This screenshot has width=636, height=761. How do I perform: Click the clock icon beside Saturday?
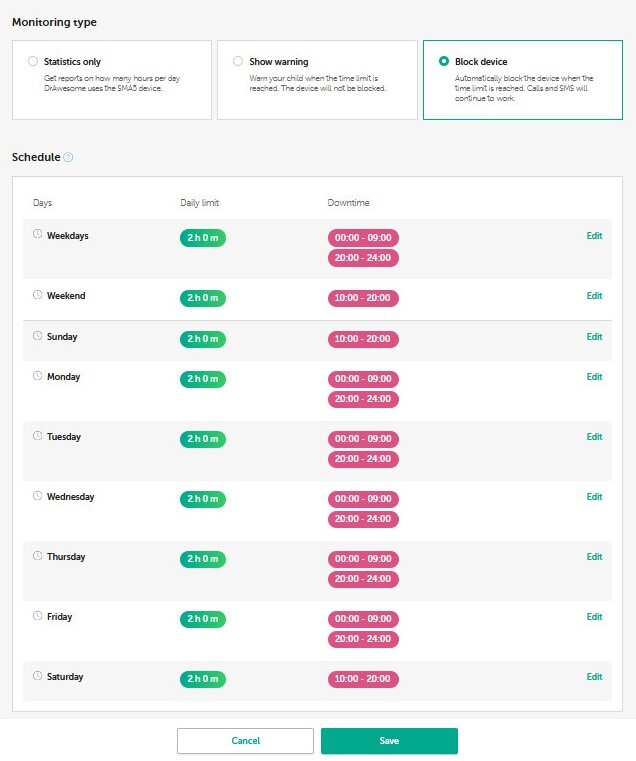[37, 676]
